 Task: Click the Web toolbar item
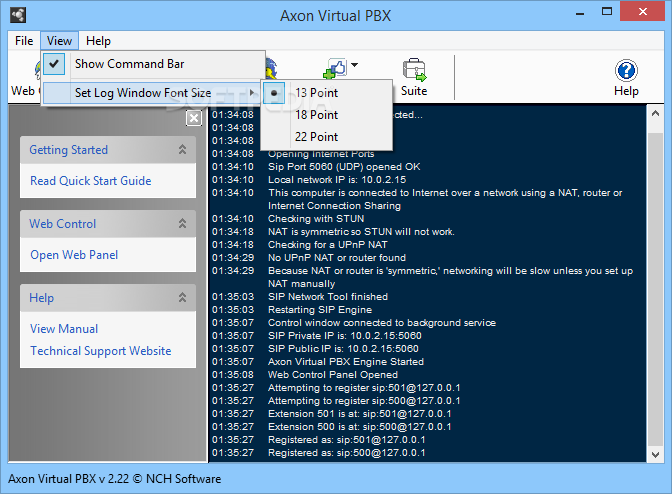pos(25,77)
